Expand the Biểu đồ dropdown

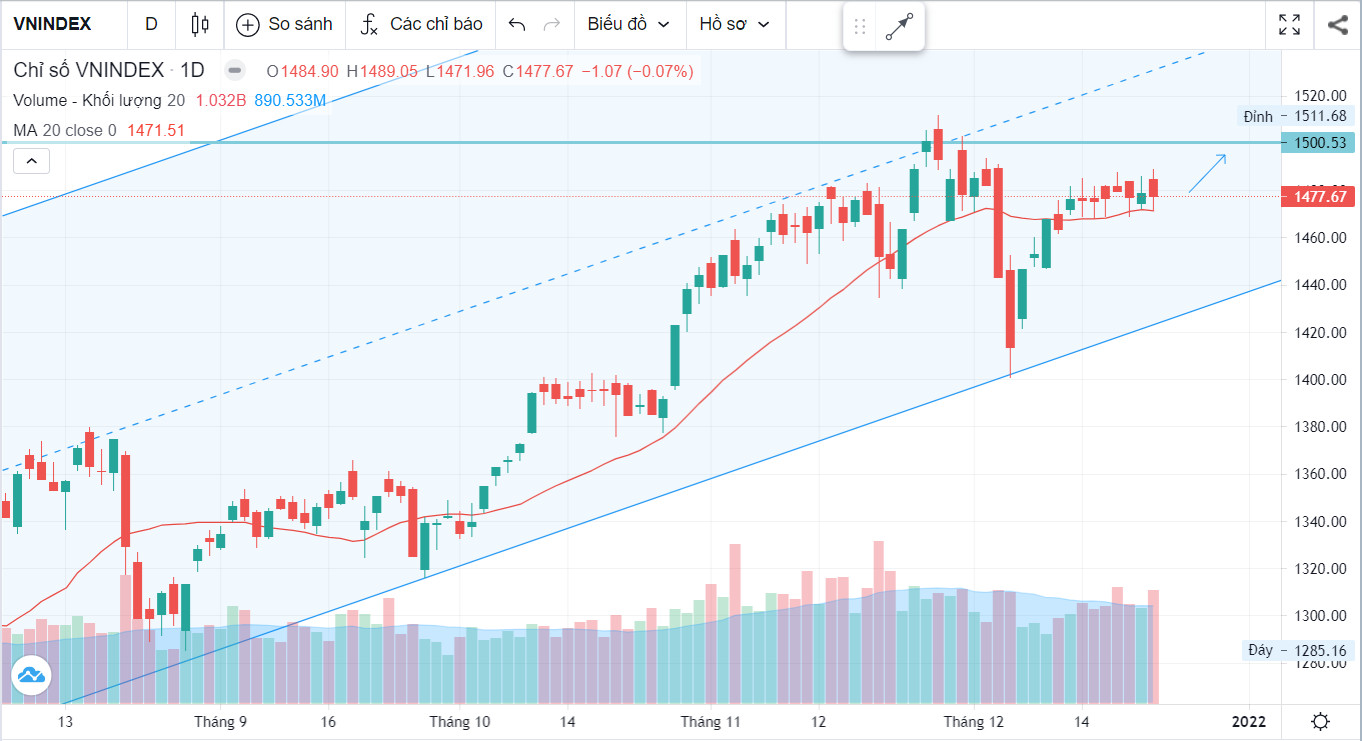click(x=629, y=24)
